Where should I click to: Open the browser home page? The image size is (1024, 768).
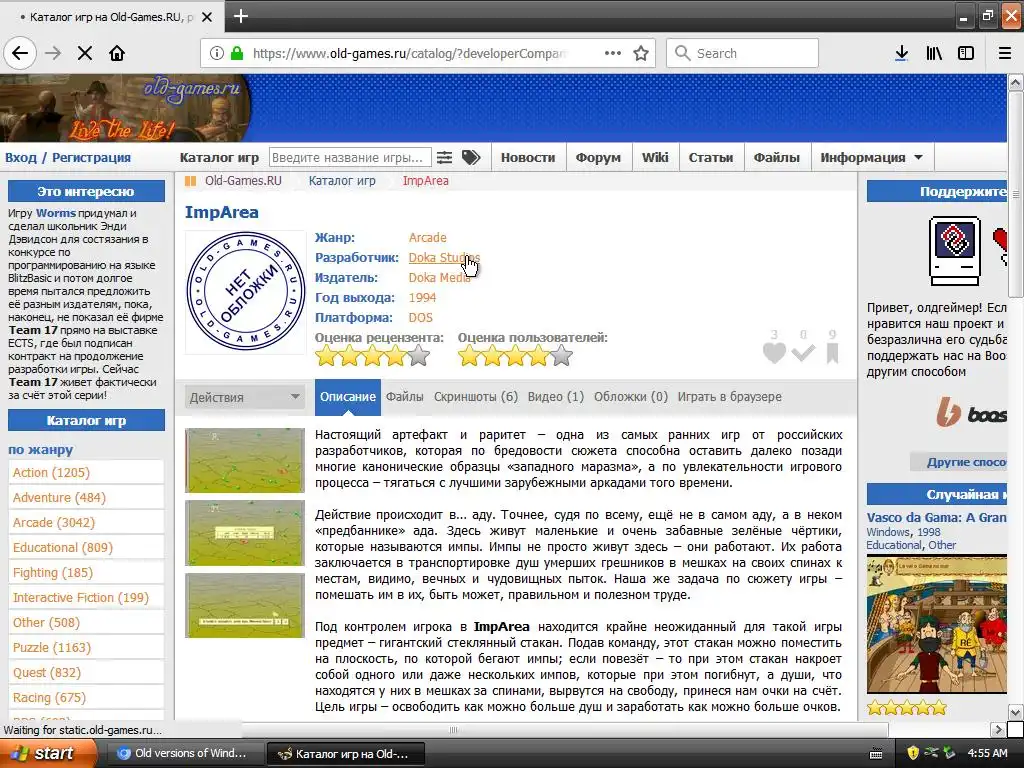117,53
